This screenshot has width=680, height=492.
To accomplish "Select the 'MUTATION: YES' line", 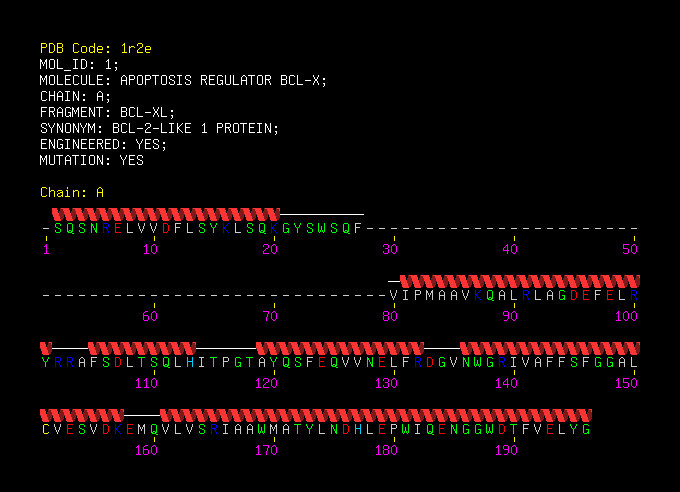I will (92, 161).
